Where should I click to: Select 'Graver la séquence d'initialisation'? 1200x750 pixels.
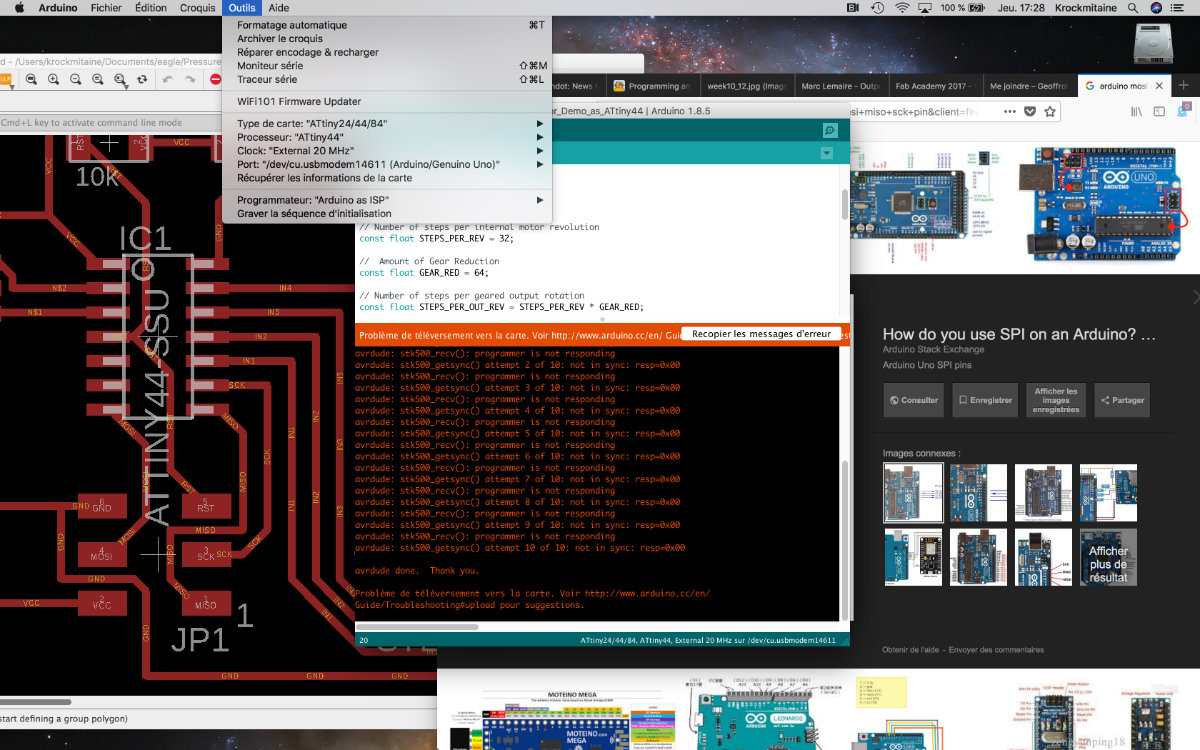[x=386, y=213]
